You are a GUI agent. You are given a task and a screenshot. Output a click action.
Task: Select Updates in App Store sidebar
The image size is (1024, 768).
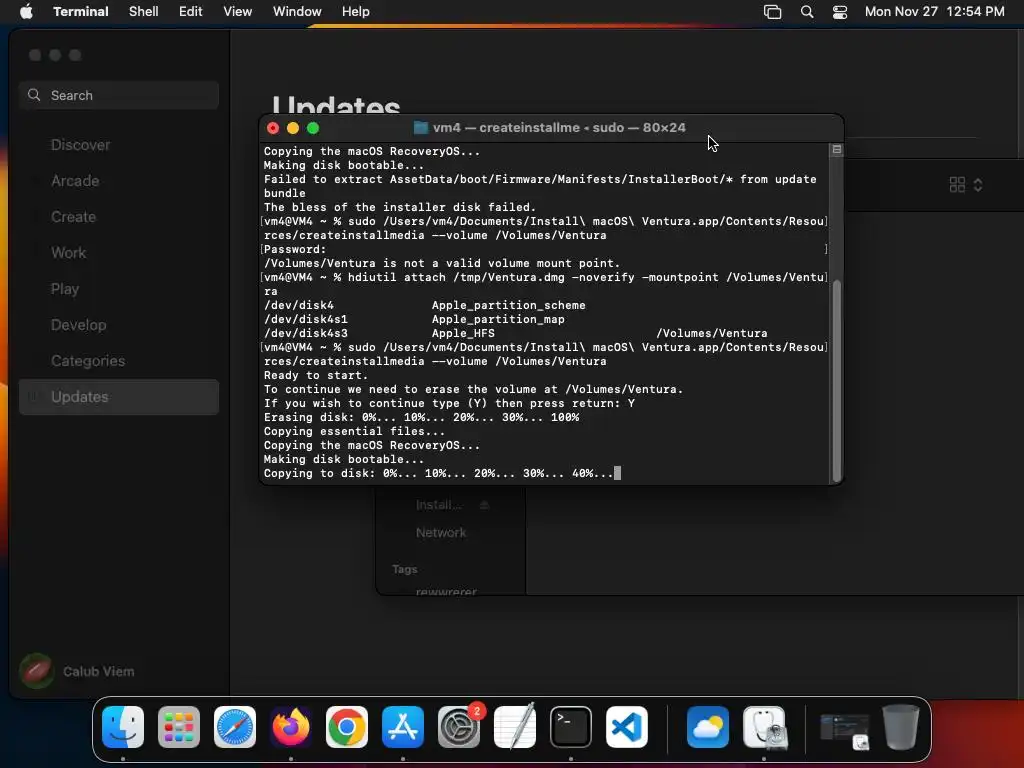click(119, 397)
